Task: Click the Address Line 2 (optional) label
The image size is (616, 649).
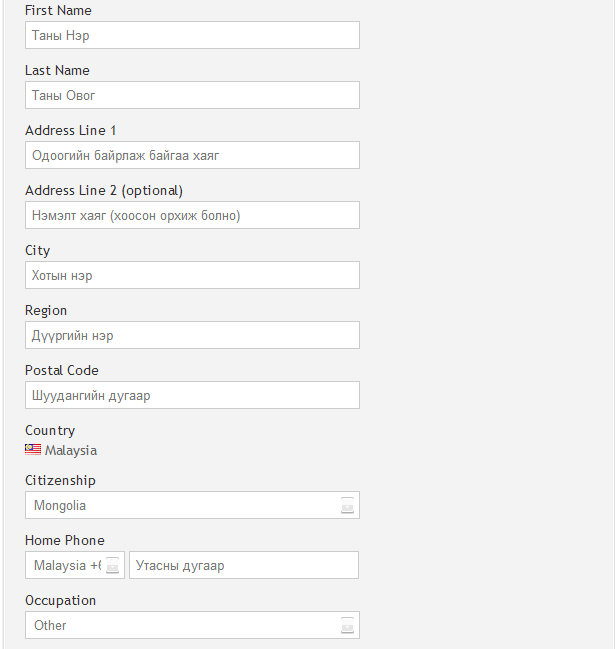Action: click(x=104, y=191)
